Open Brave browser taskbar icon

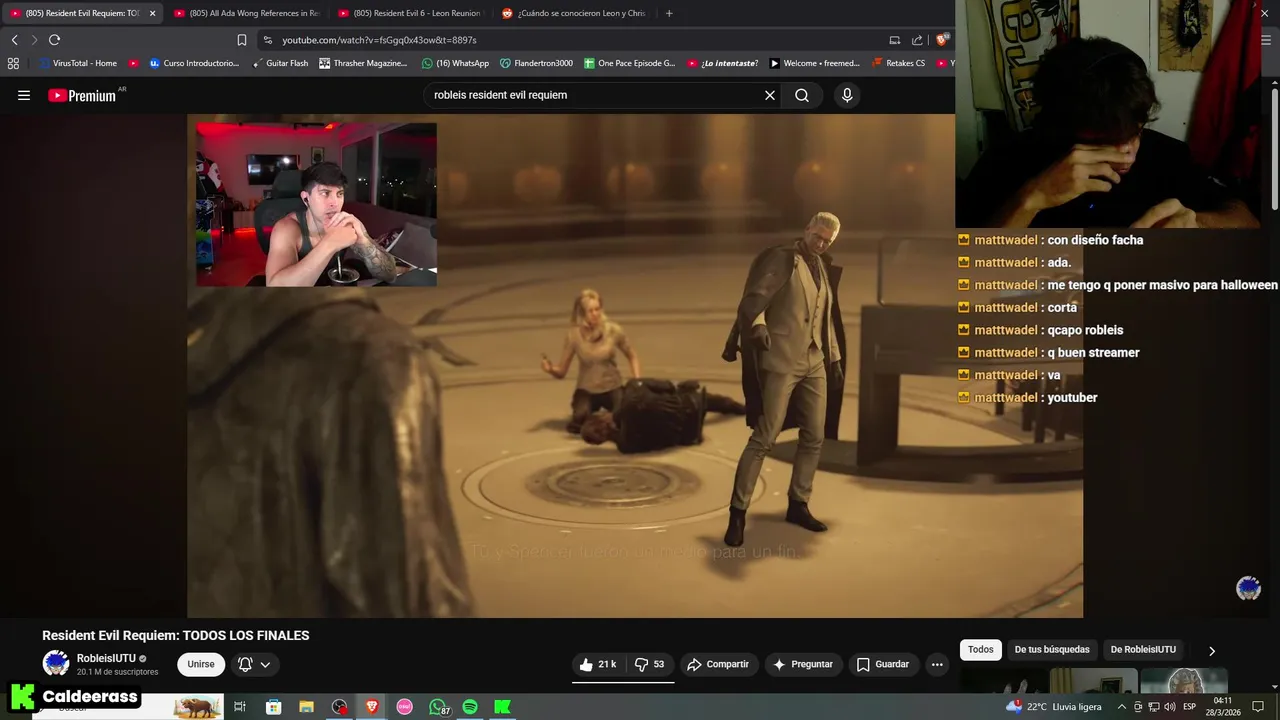[x=372, y=707]
